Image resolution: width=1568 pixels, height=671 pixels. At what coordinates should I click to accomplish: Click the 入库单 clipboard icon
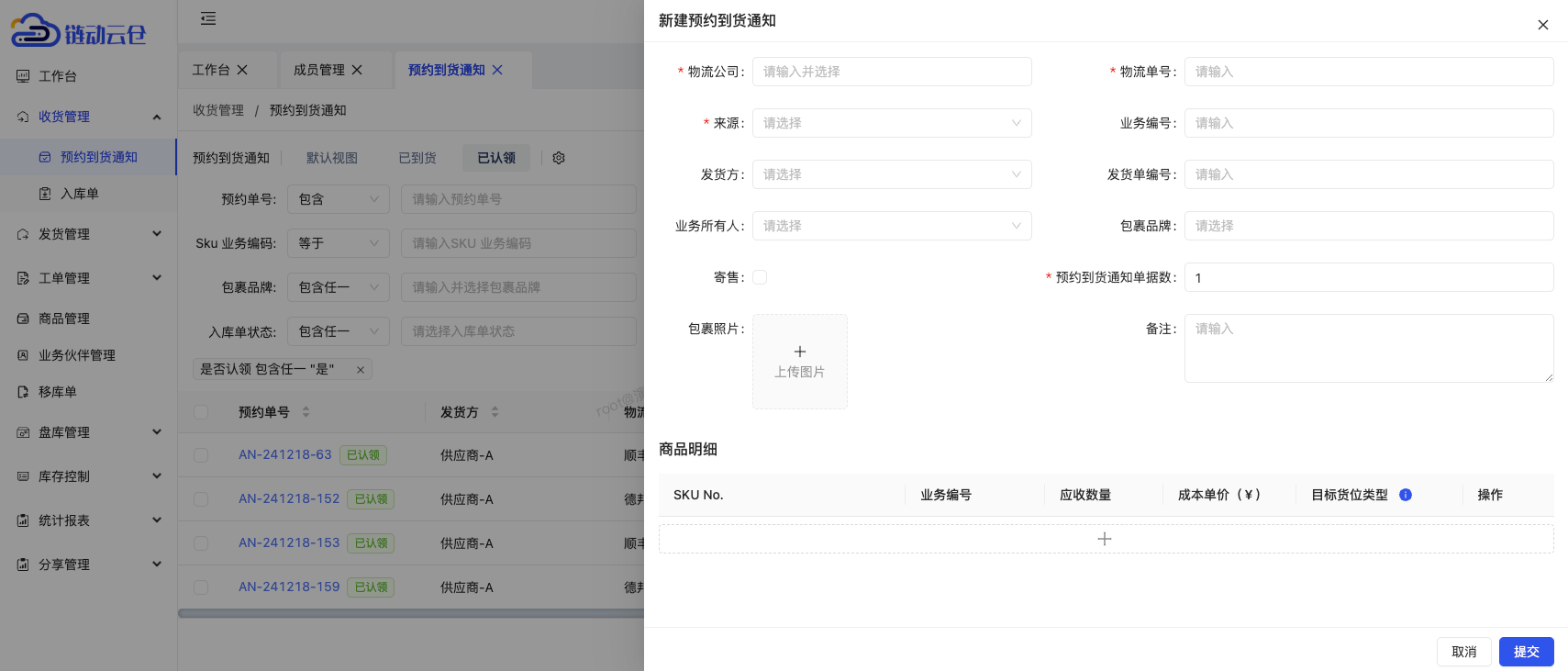45,194
